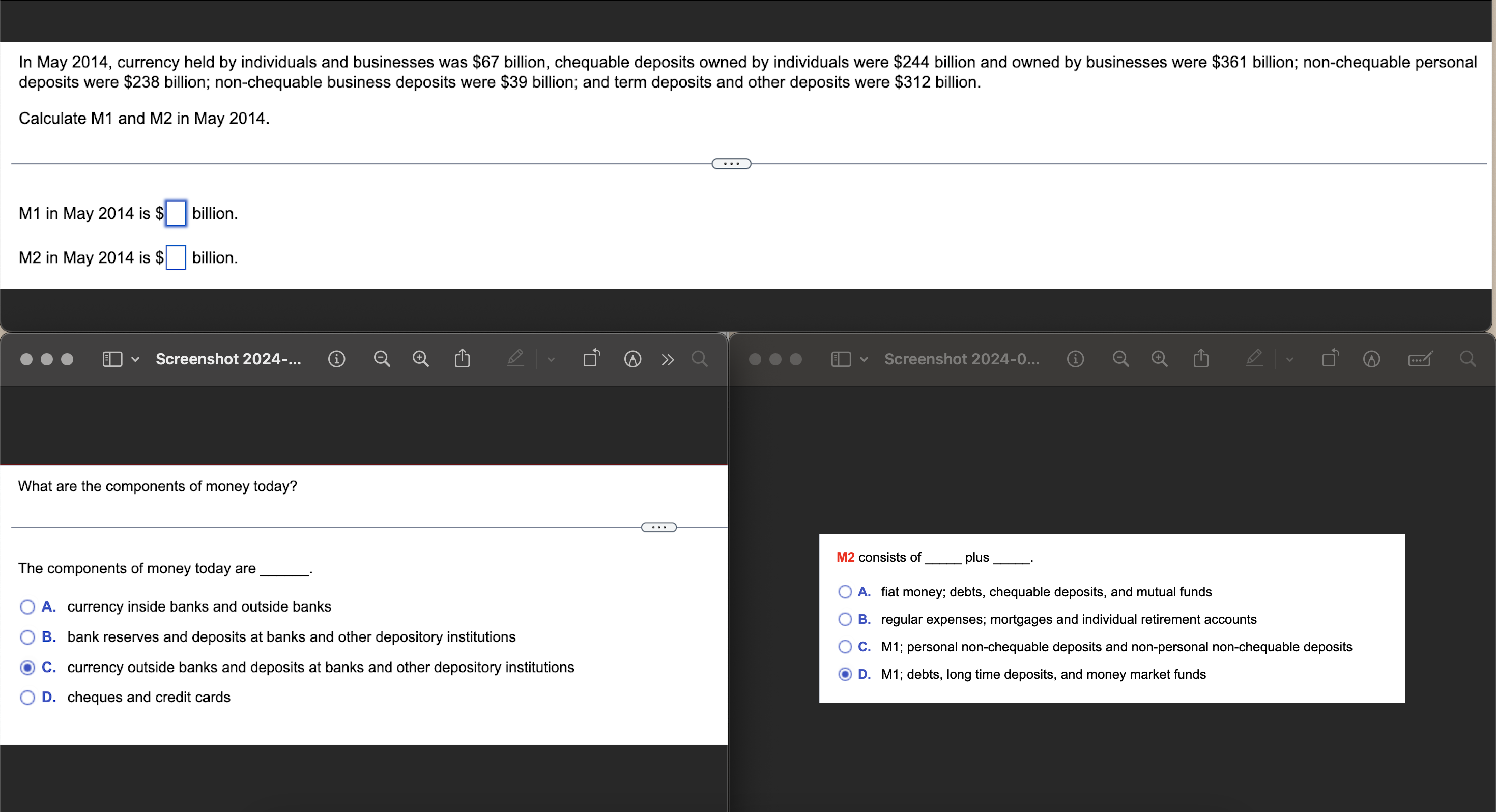This screenshot has width=1496, height=812.
Task: Click search magnifier in right Preview window
Action: [x=1467, y=359]
